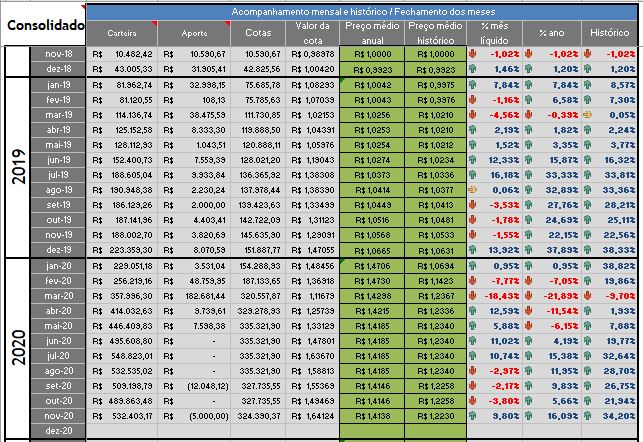The height and width of the screenshot is (442, 643).
Task: Select Cotas value 320.557,87 for mar-20
Action: [258, 296]
